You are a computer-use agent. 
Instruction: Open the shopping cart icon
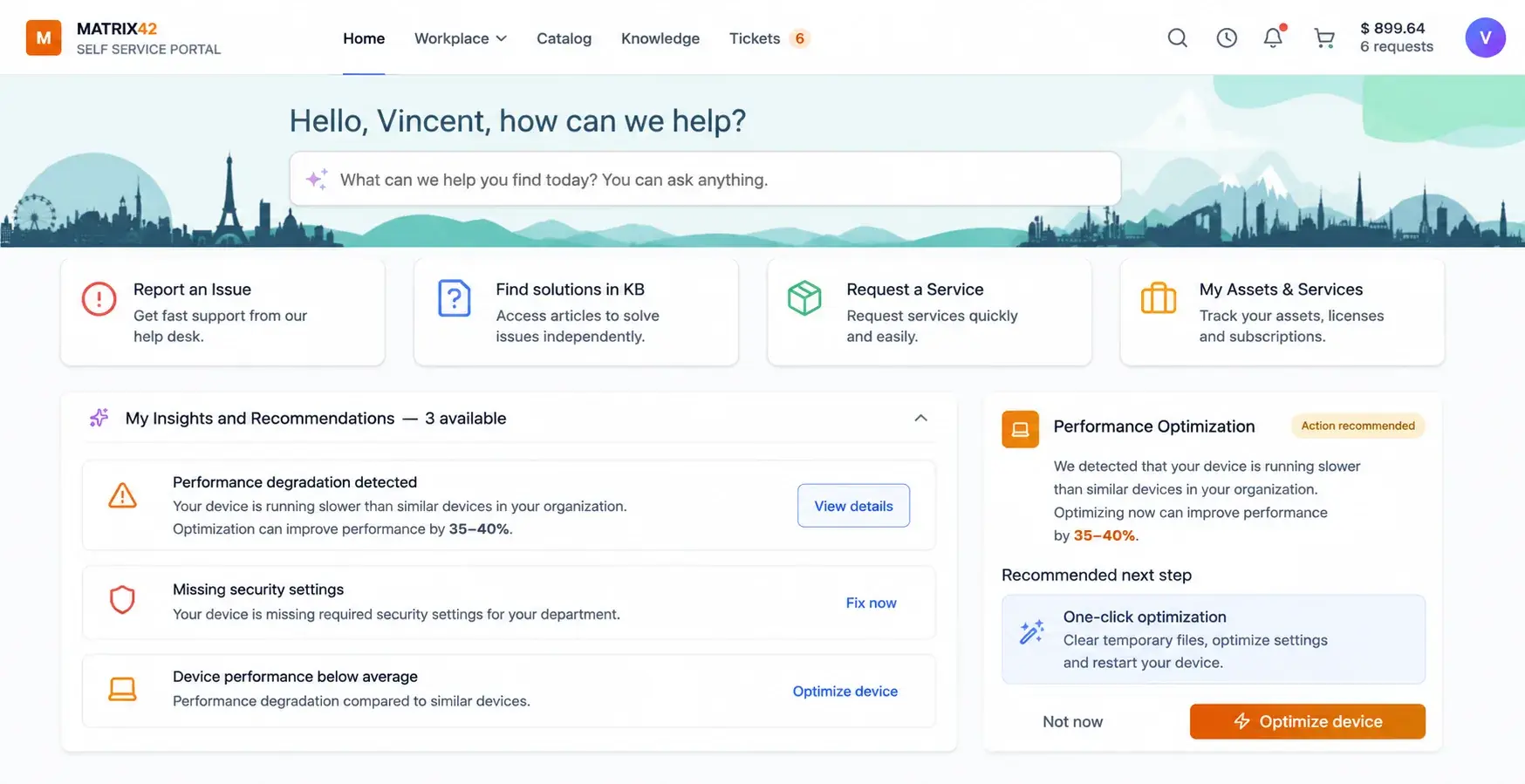1324,37
